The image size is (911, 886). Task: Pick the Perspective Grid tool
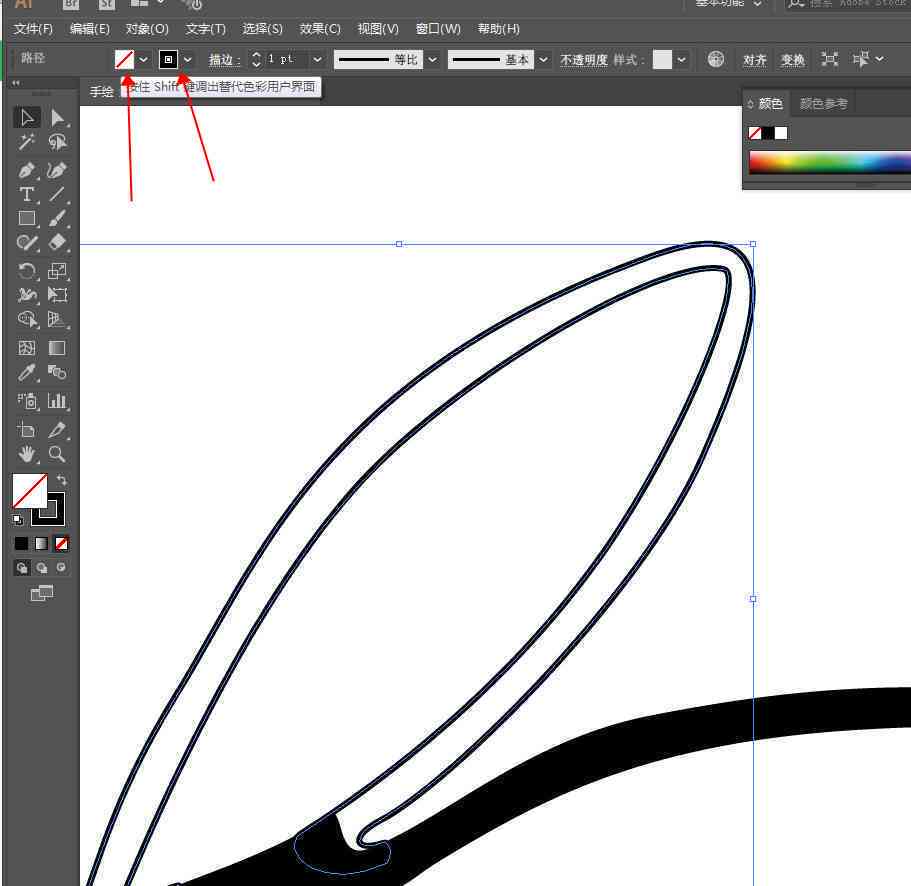pos(57,319)
